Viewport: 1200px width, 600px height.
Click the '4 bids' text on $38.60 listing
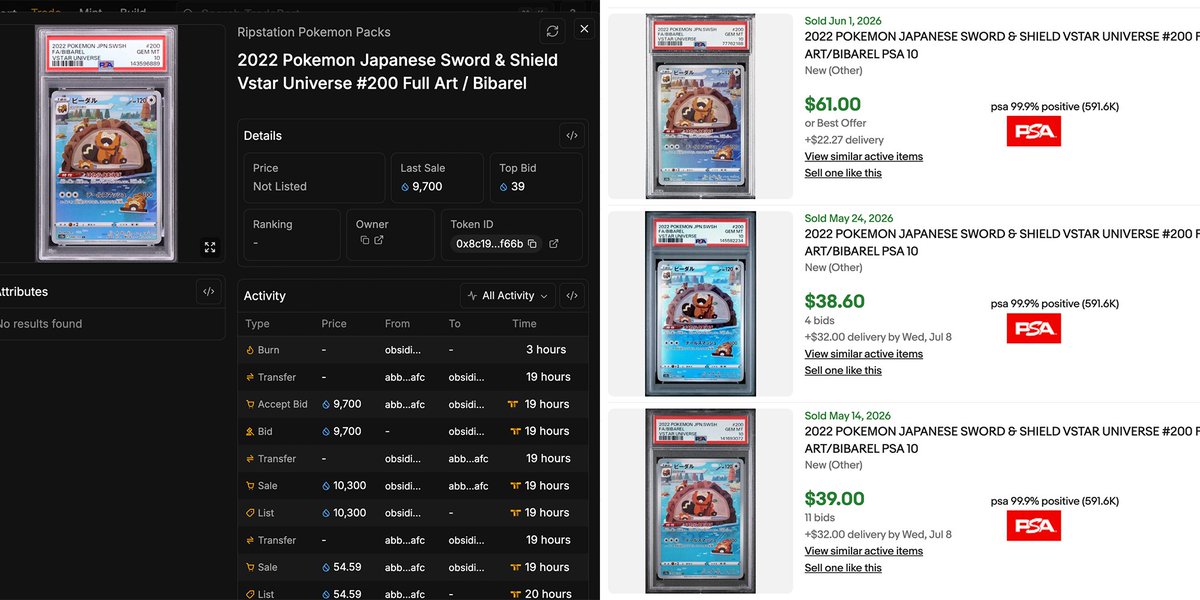tap(820, 320)
